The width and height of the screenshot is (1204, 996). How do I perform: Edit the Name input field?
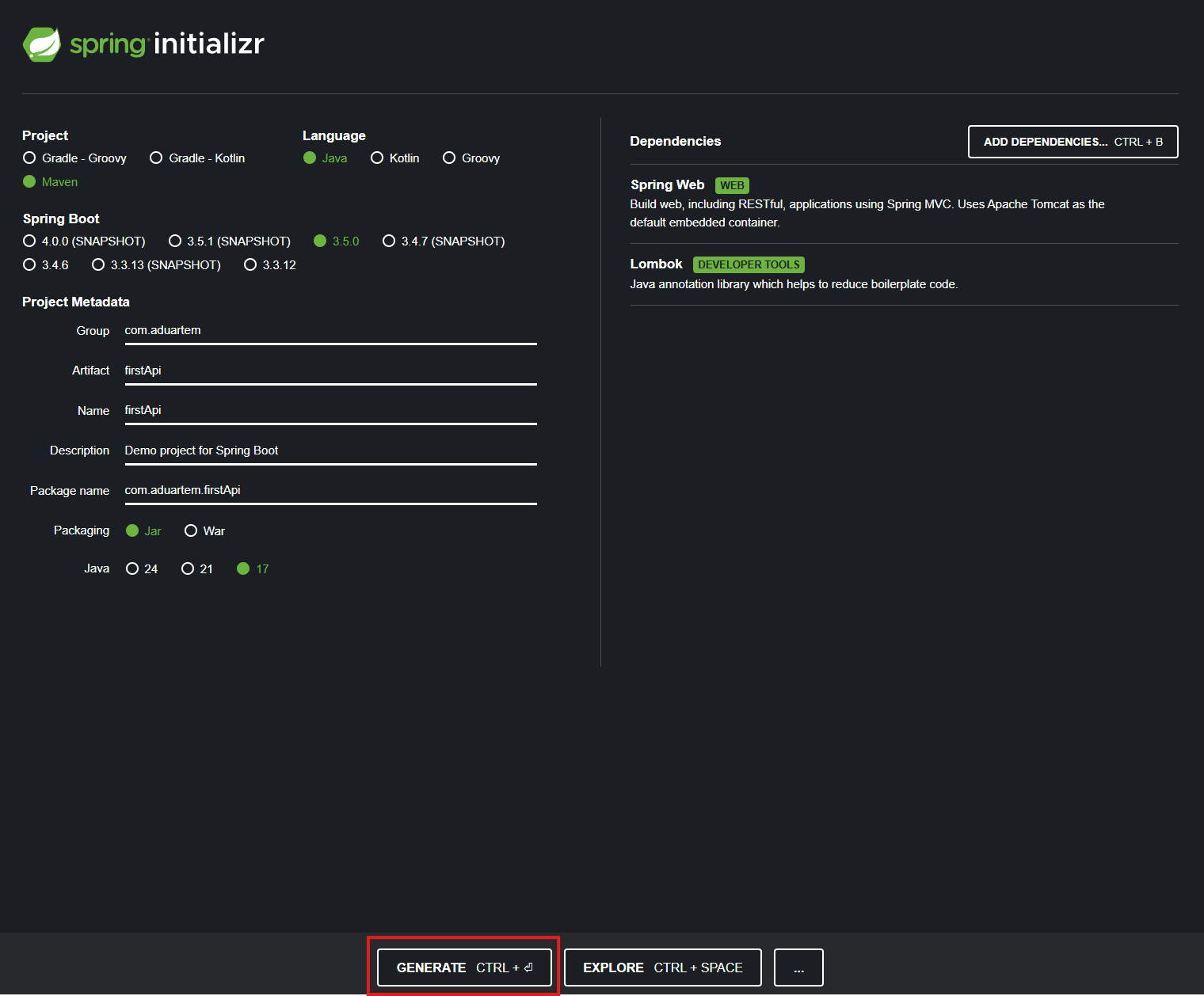coord(330,410)
